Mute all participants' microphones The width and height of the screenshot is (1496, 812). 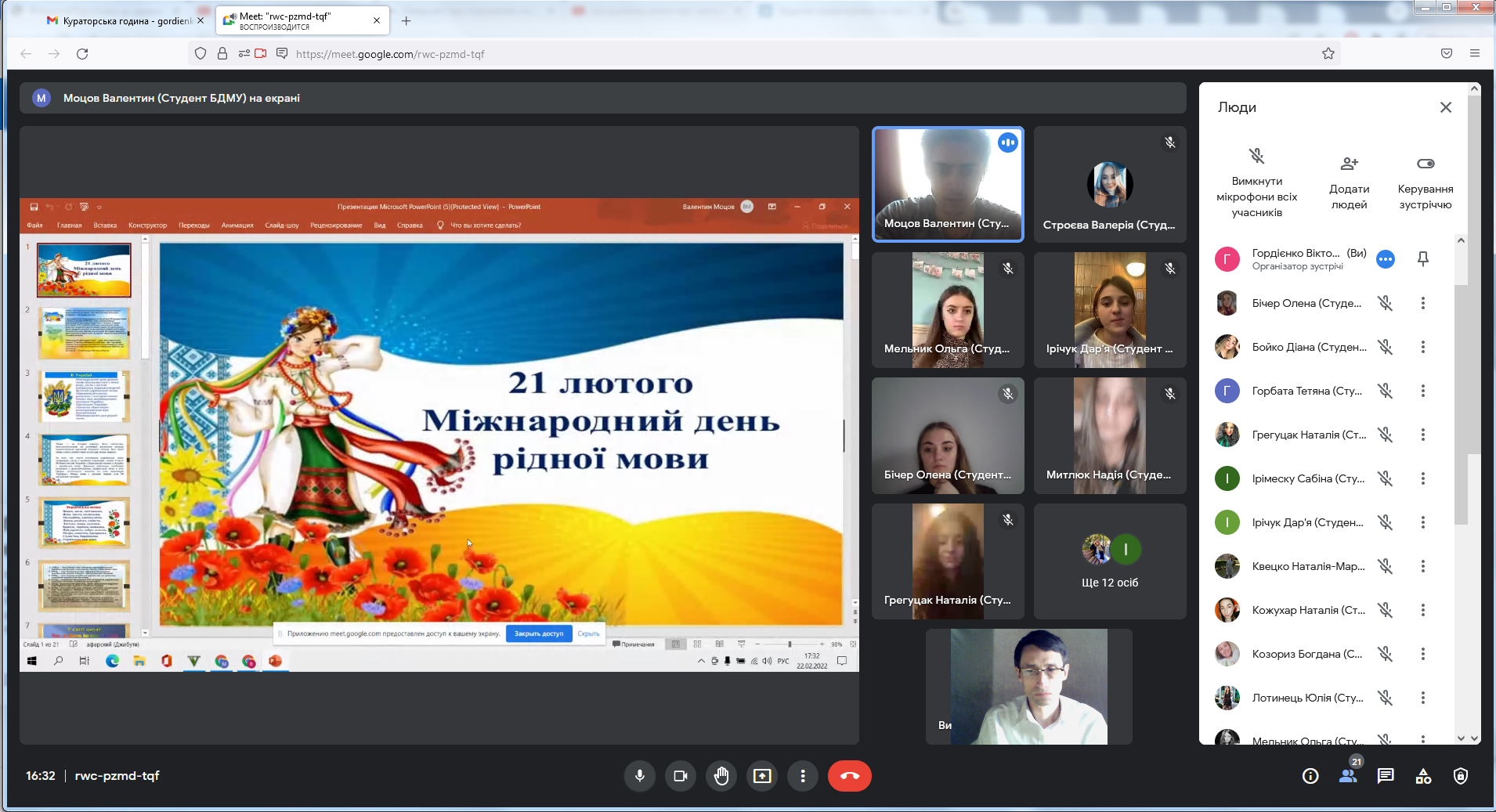[x=1256, y=183]
